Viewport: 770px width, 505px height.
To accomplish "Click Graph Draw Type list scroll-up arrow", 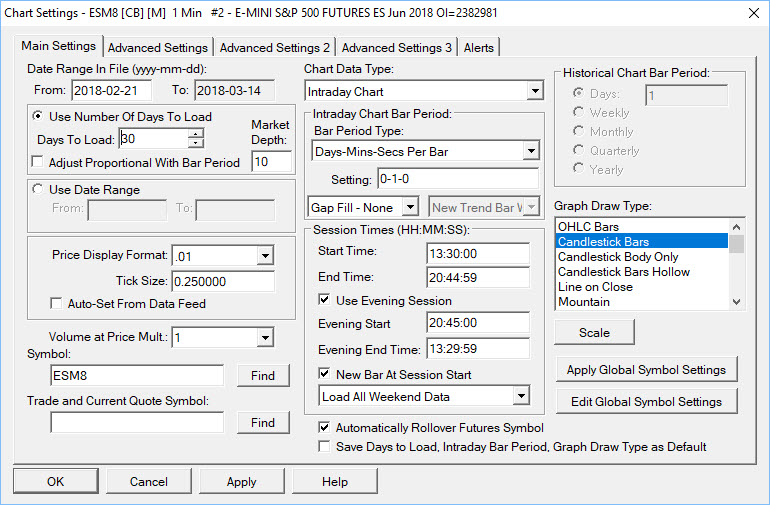I will 736,226.
